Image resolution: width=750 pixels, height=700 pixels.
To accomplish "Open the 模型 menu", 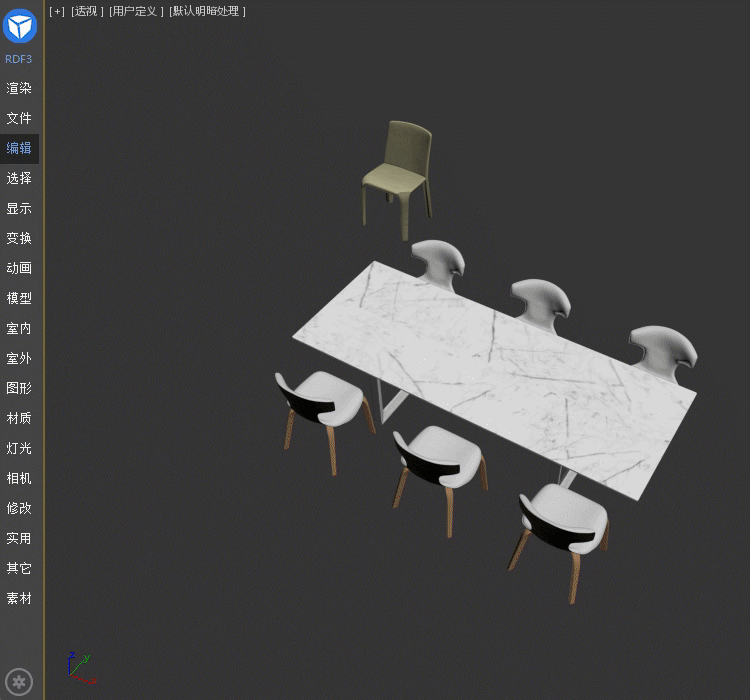I will (19, 299).
